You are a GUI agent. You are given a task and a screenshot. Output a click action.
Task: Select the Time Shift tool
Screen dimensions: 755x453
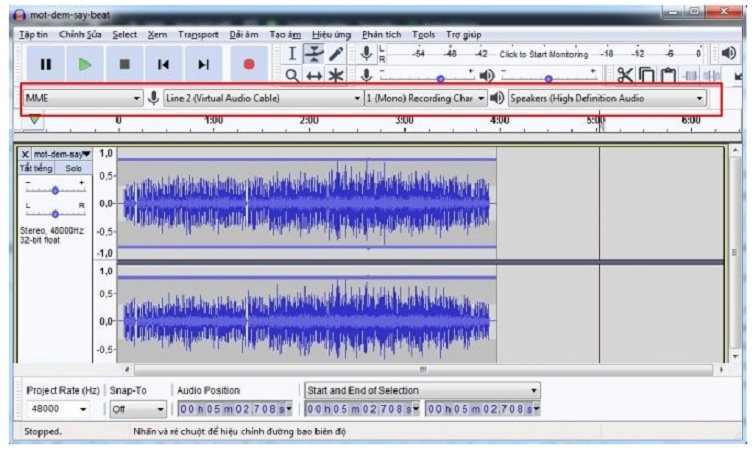(x=314, y=75)
